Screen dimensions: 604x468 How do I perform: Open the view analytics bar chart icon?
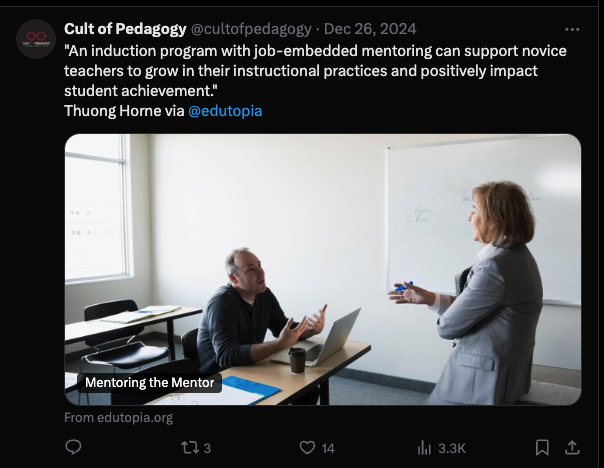[x=424, y=447]
